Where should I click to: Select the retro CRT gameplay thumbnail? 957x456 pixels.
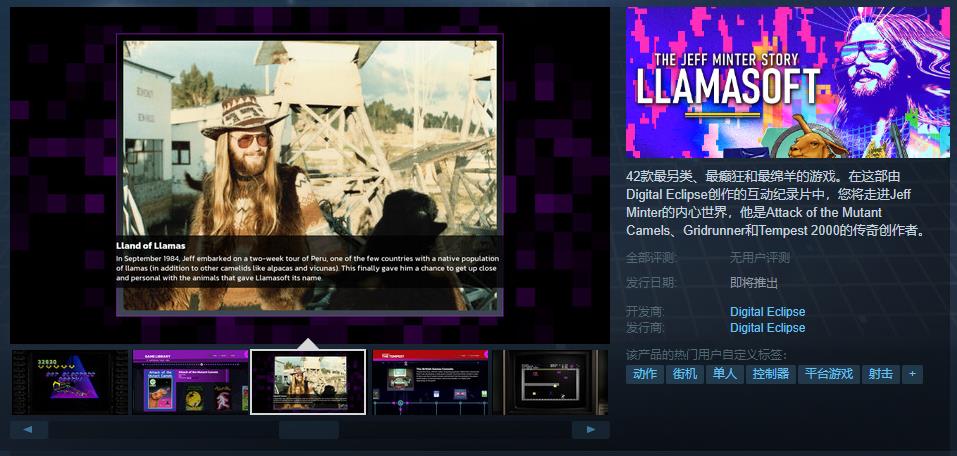tap(550, 382)
